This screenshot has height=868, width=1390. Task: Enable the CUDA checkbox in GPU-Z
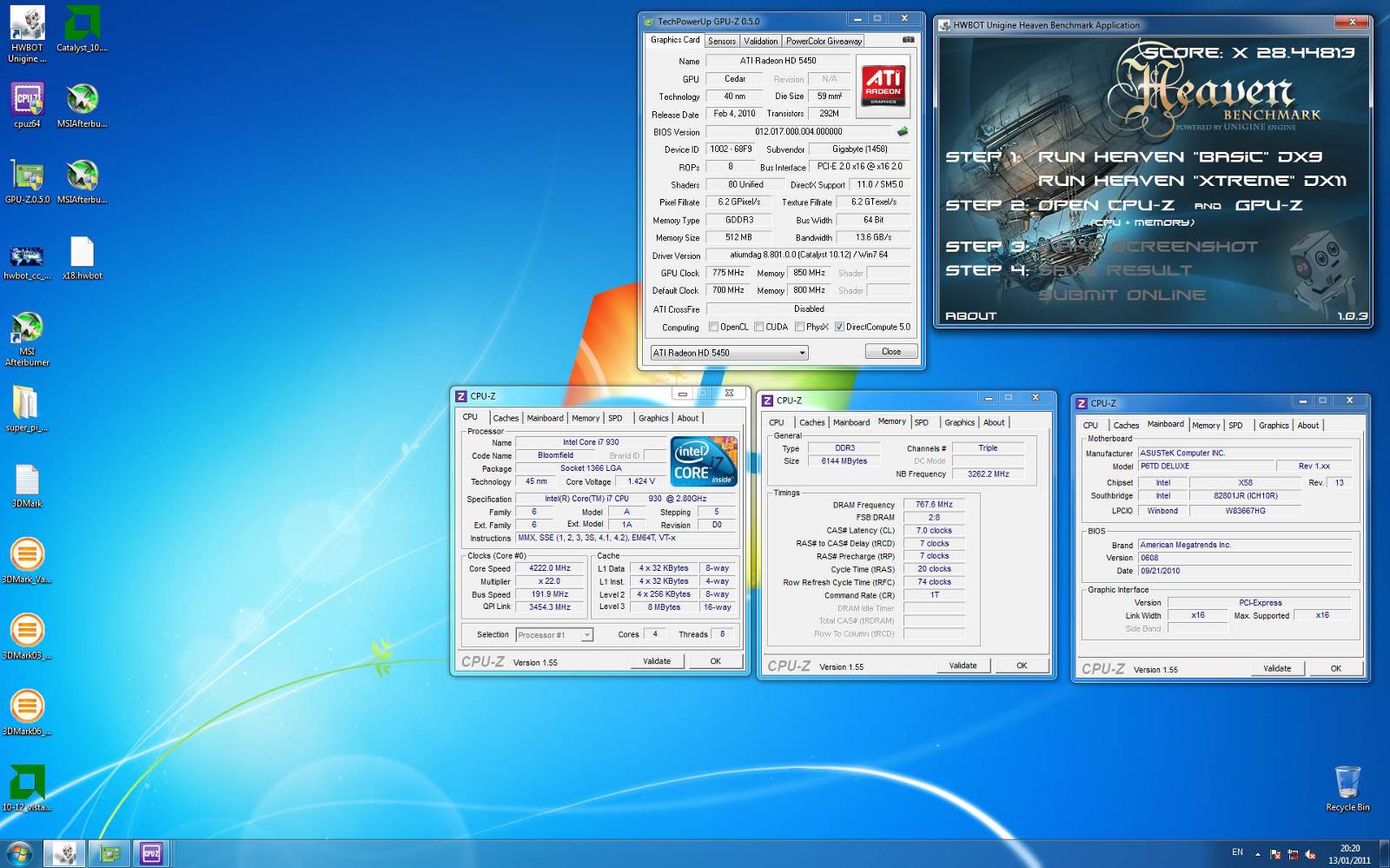click(759, 328)
